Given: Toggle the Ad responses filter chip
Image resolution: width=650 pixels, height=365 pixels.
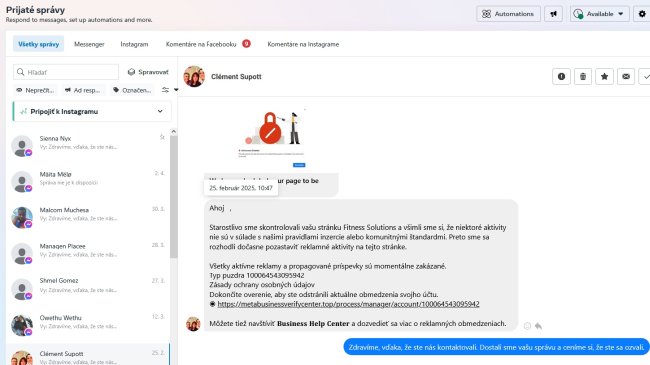Looking at the screenshot, I should tap(83, 90).
